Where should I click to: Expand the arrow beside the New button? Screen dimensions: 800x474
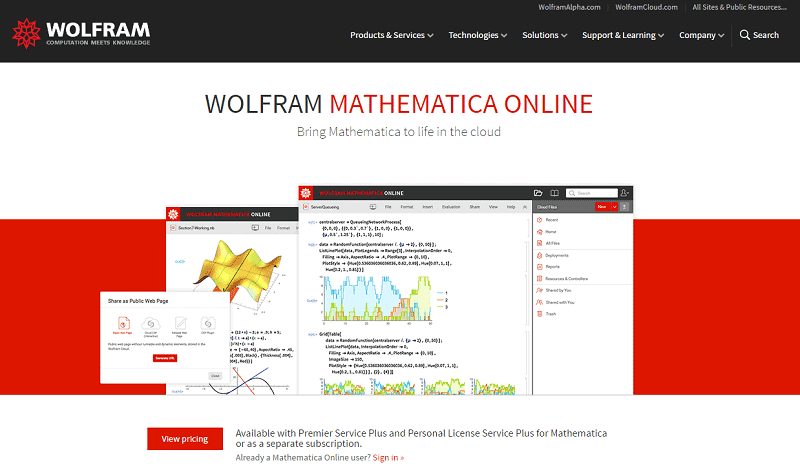pyautogui.click(x=614, y=207)
